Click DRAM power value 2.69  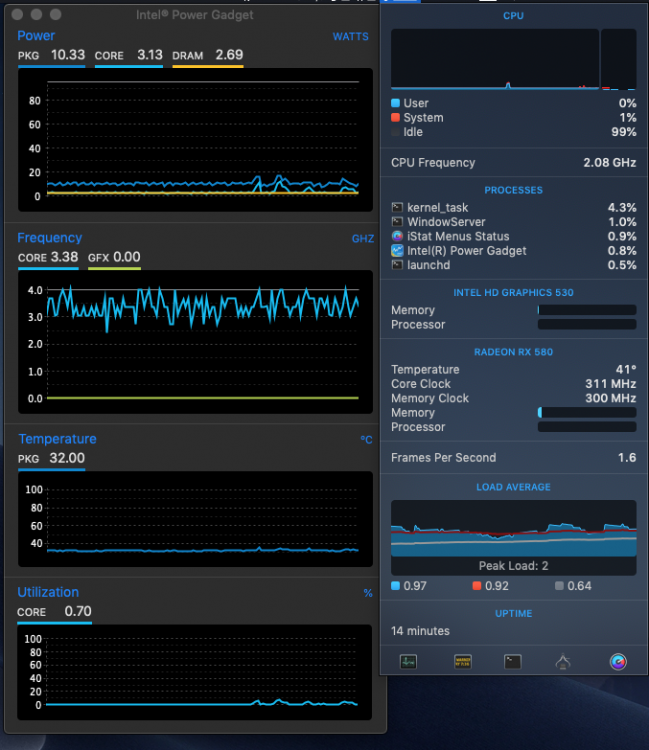(229, 55)
